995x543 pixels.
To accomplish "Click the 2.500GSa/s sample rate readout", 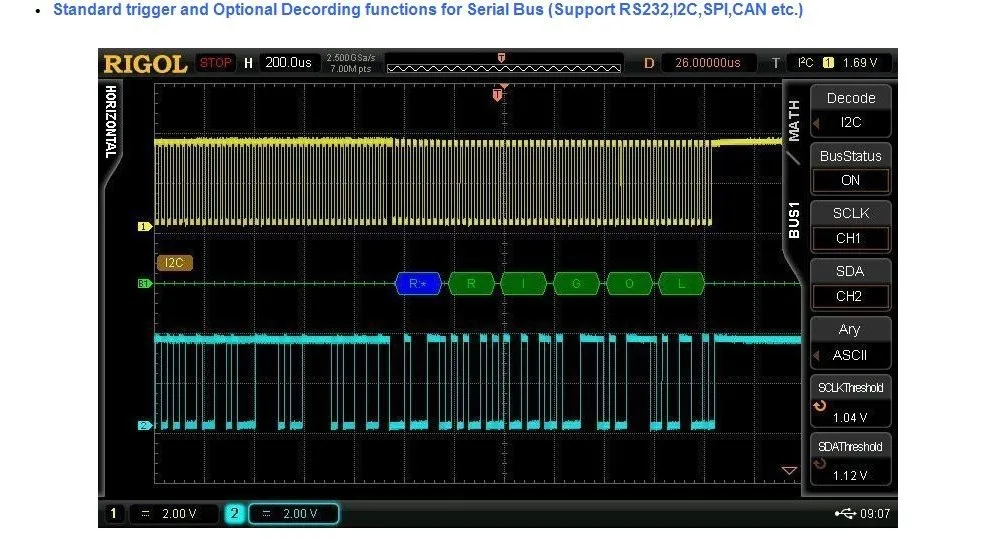I will pos(351,58).
